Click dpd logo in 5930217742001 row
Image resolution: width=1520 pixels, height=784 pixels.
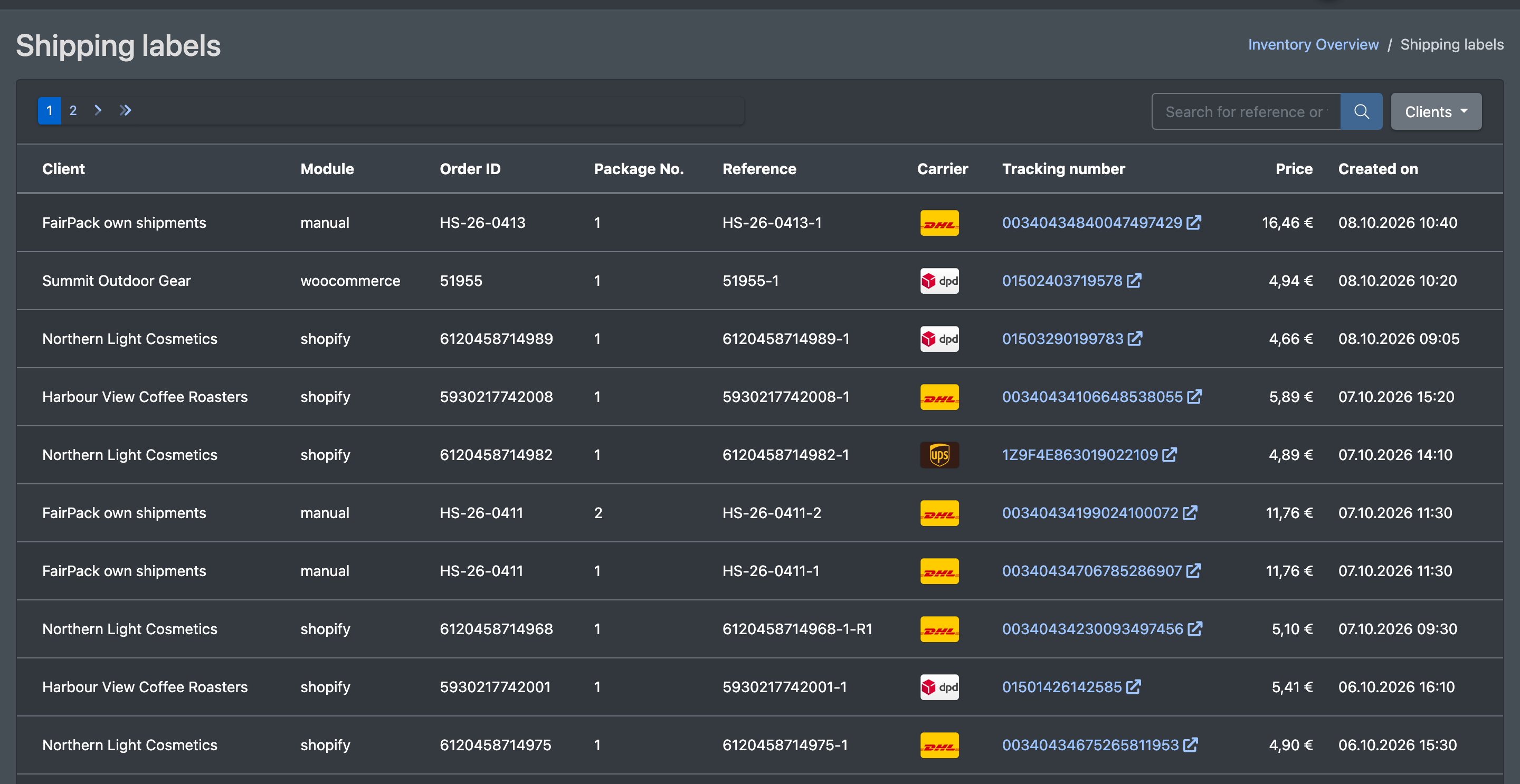[x=939, y=687]
